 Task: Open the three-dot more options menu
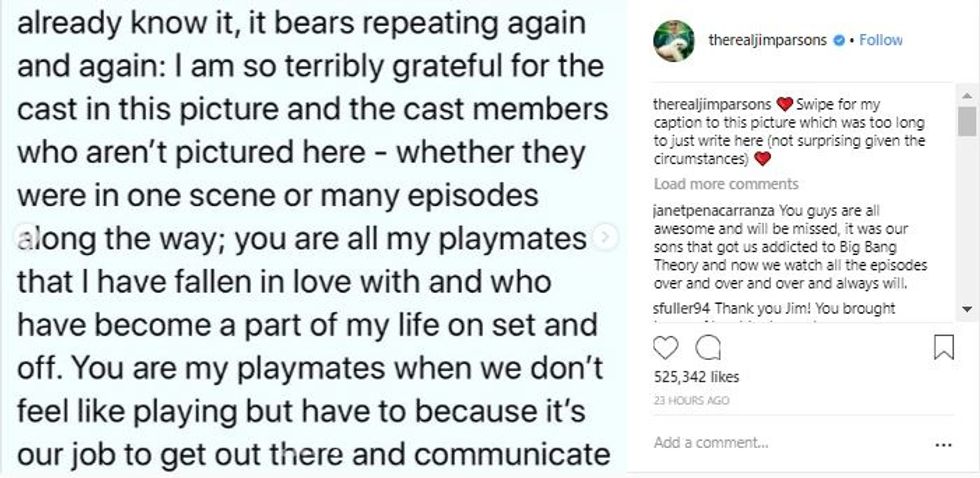coord(942,443)
